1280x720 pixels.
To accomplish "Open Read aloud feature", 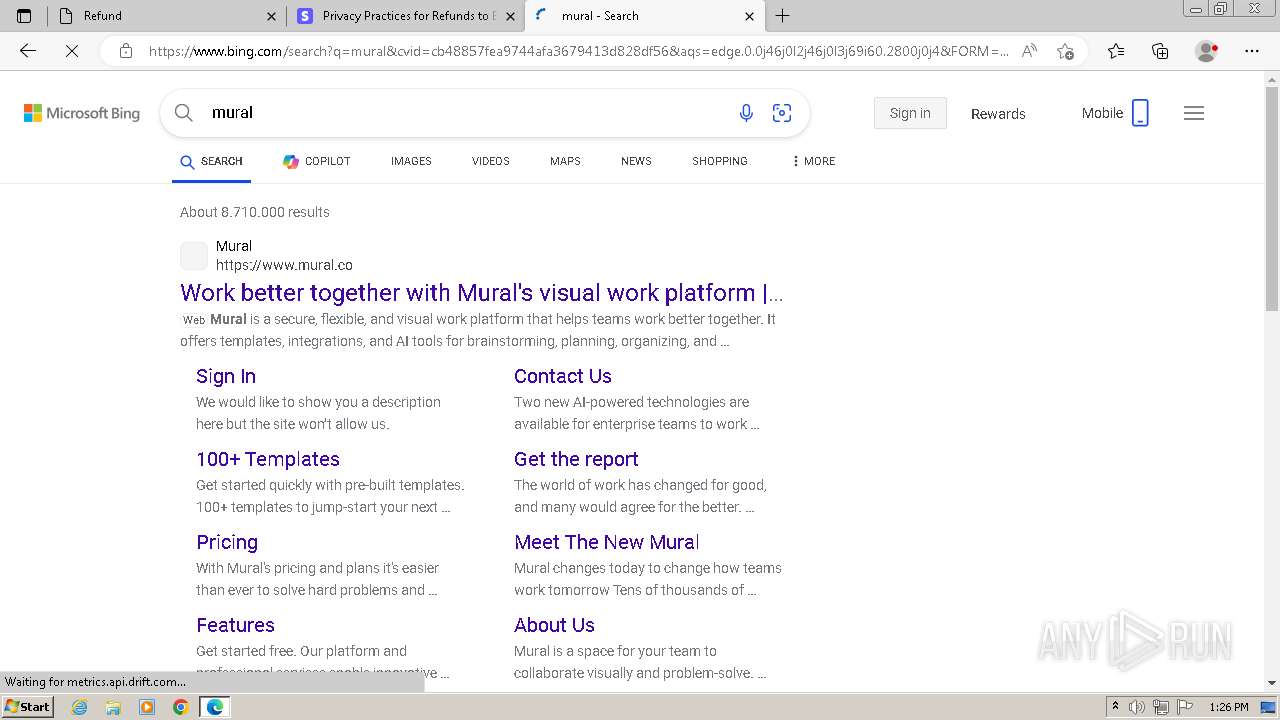I will point(1029,51).
